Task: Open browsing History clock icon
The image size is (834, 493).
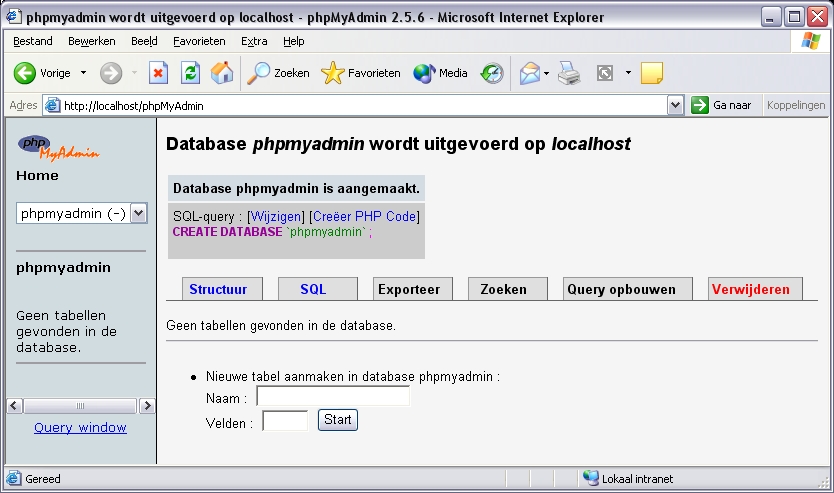Action: point(492,73)
